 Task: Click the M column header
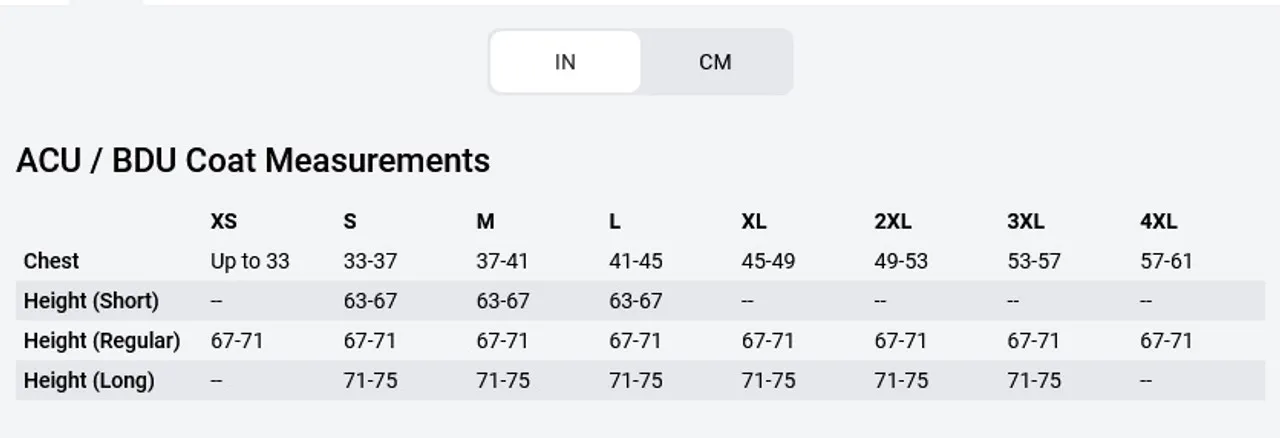pyautogui.click(x=485, y=221)
